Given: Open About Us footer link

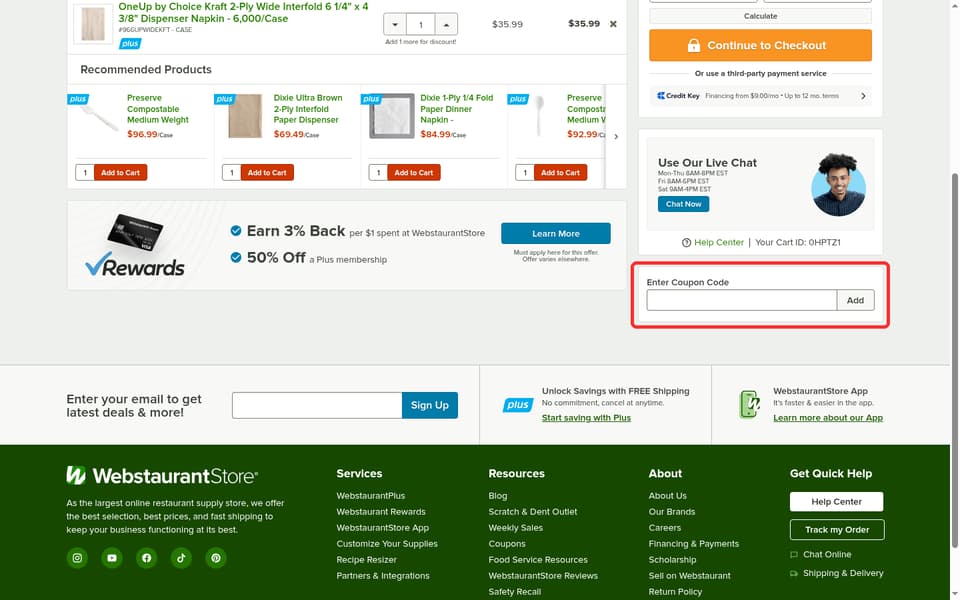Looking at the screenshot, I should 667,496.
